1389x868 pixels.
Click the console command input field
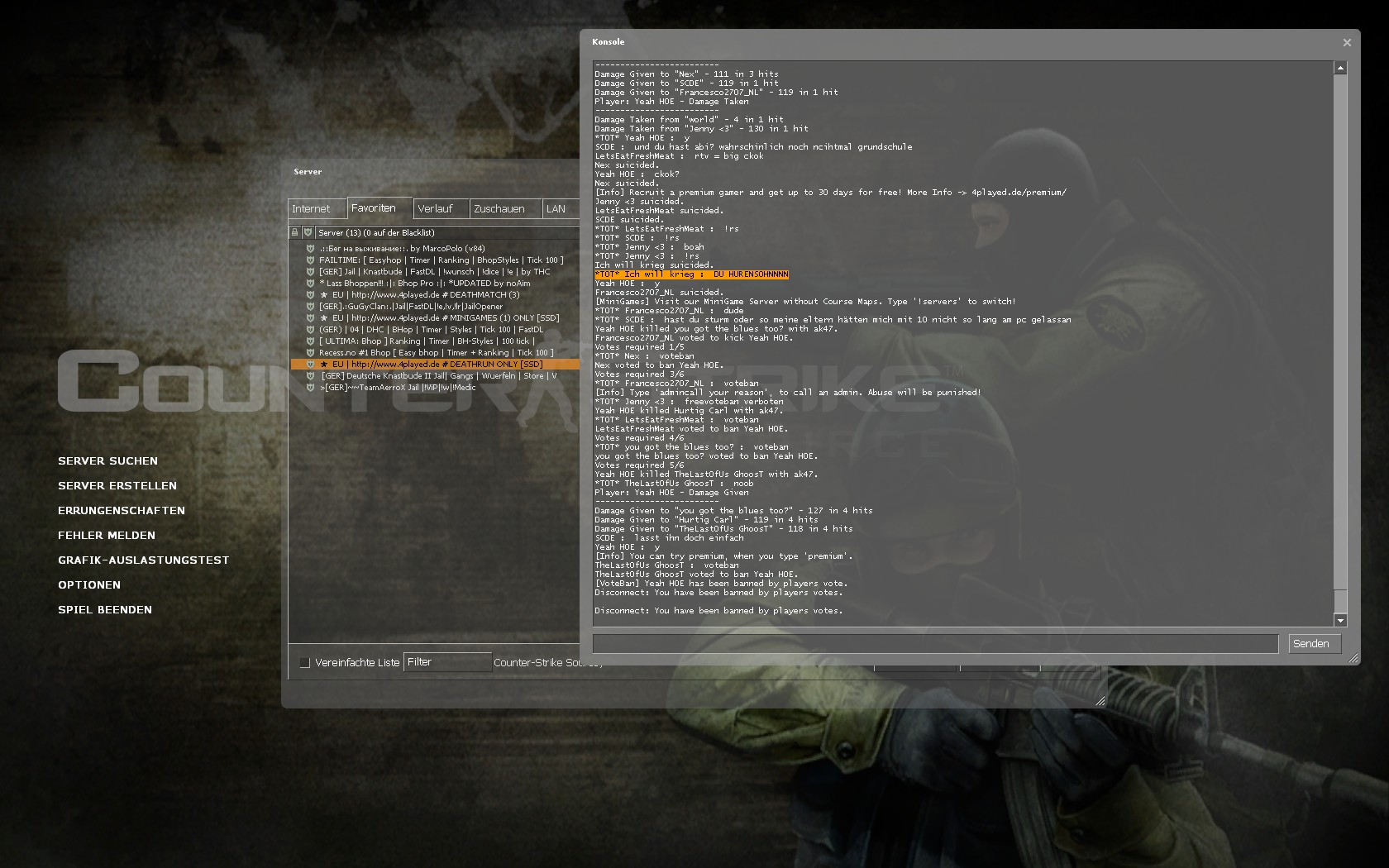936,643
